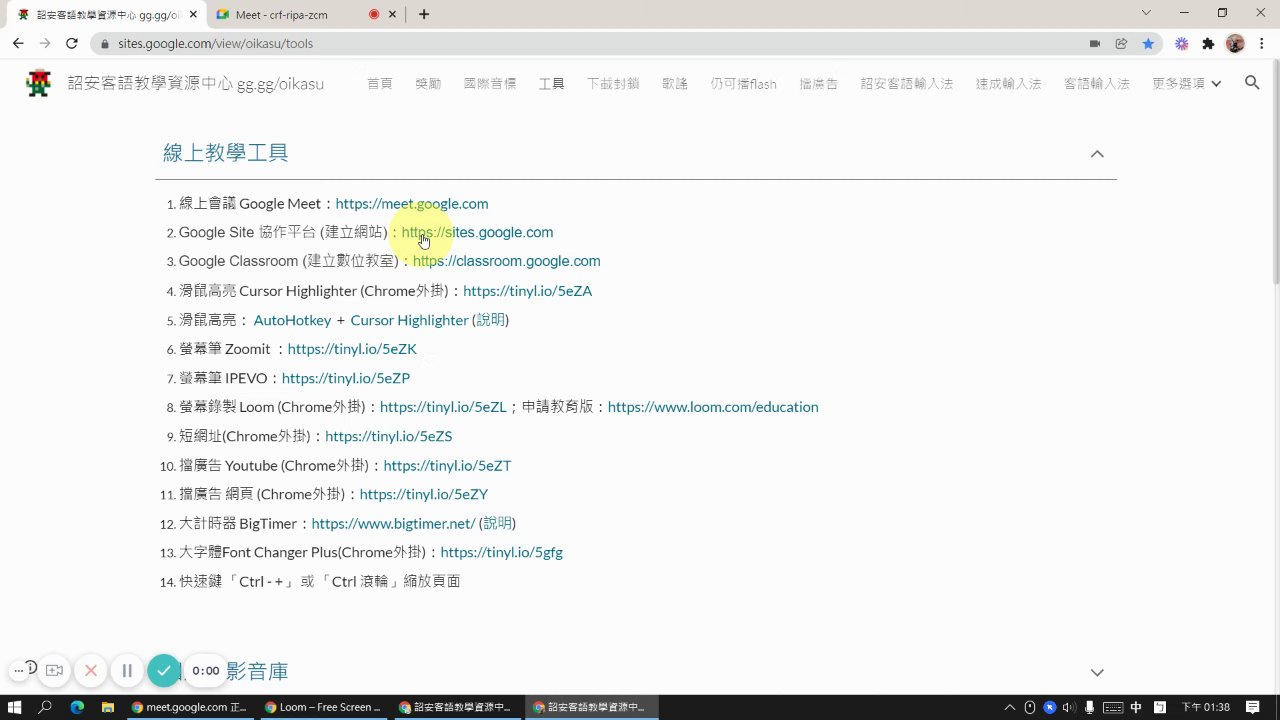Open the Extensions puzzle piece icon
Image resolution: width=1280 pixels, height=720 pixels.
coord(1208,43)
